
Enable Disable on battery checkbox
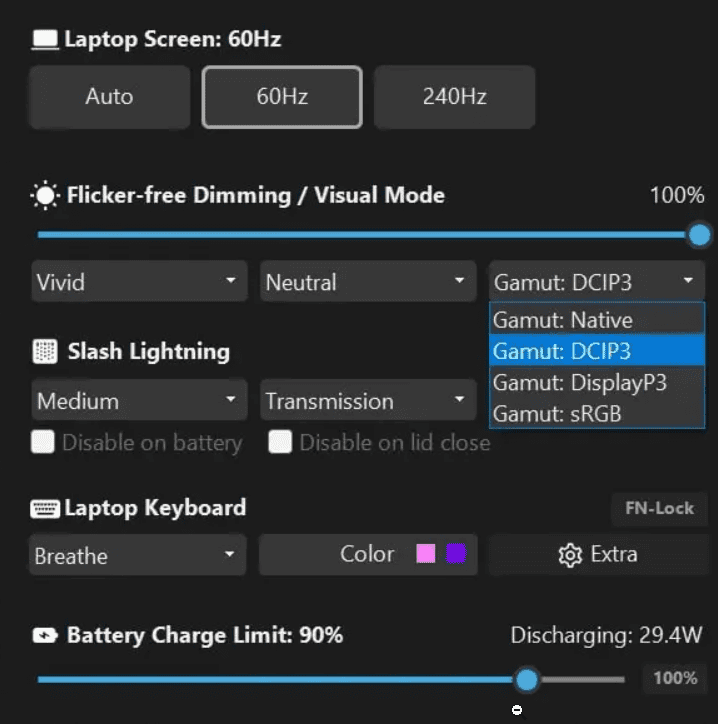[43, 442]
